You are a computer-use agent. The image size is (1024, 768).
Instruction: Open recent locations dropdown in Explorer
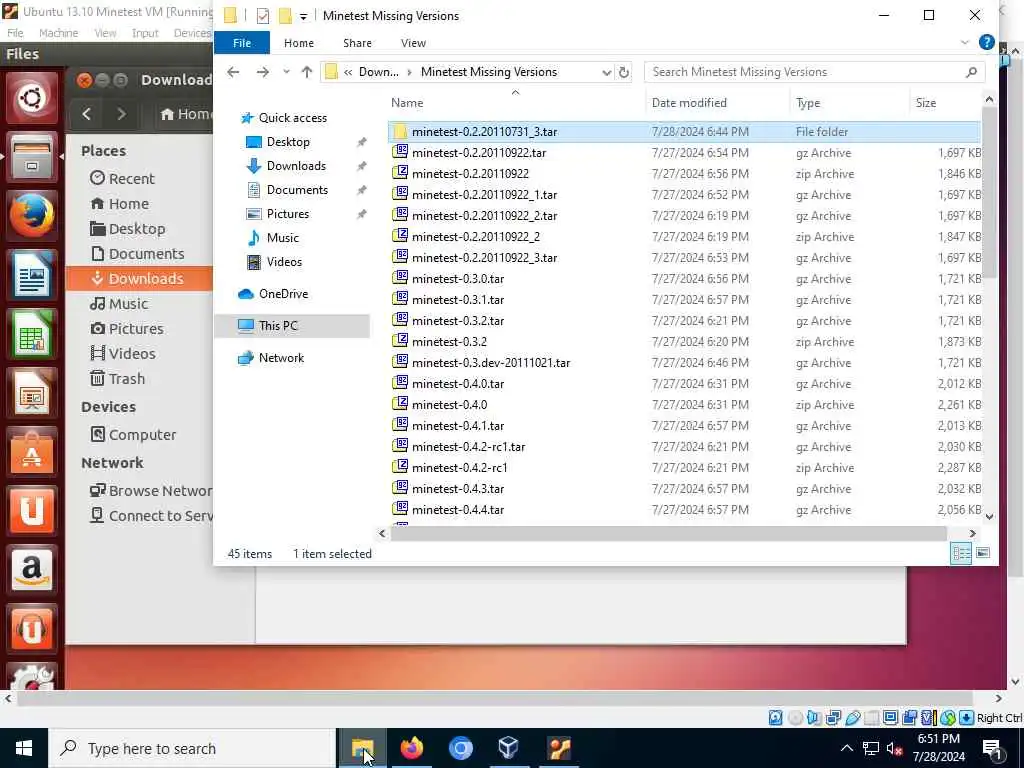pyautogui.click(x=286, y=72)
